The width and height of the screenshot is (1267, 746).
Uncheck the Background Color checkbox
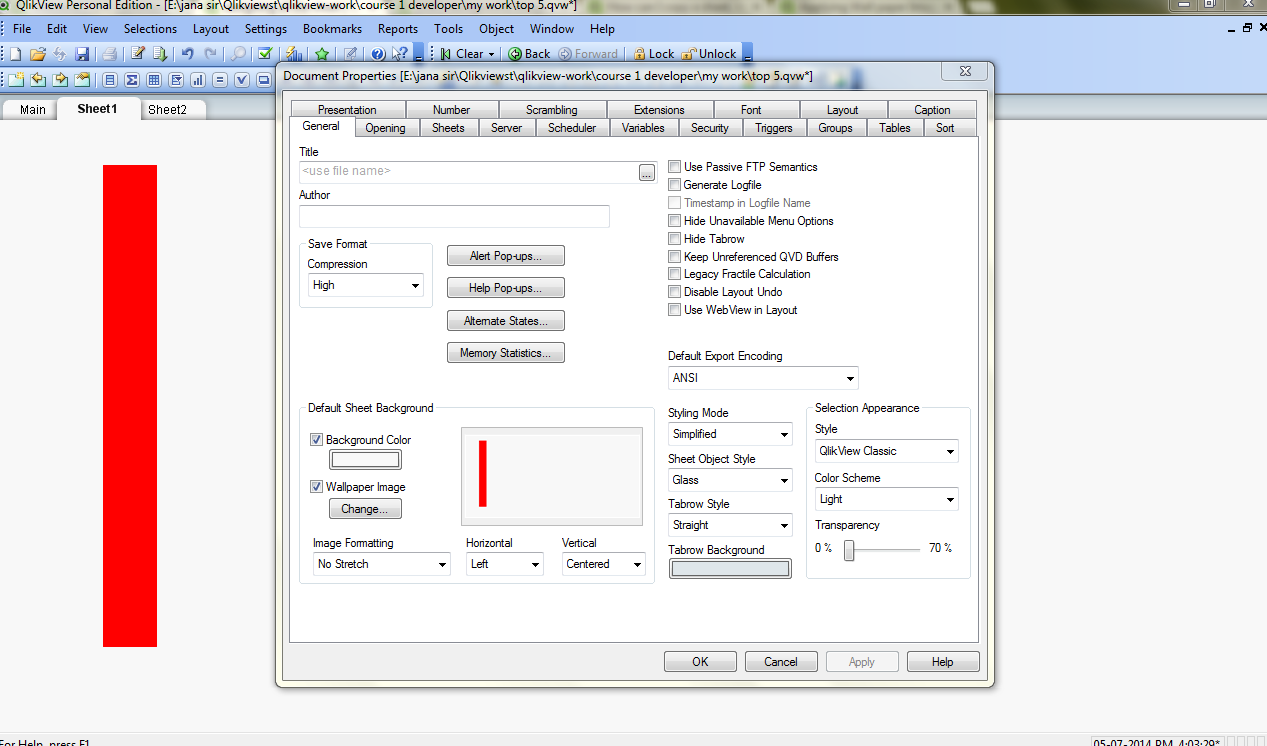(x=316, y=440)
